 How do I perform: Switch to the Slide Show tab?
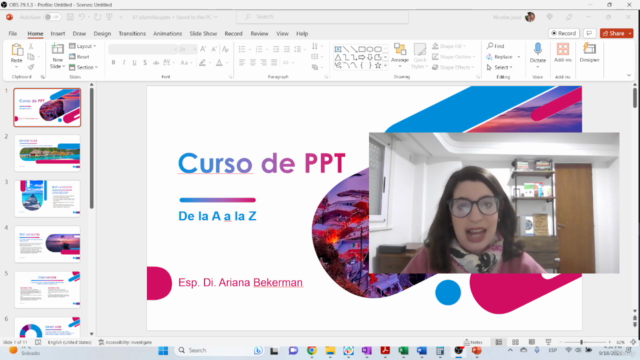click(x=203, y=33)
